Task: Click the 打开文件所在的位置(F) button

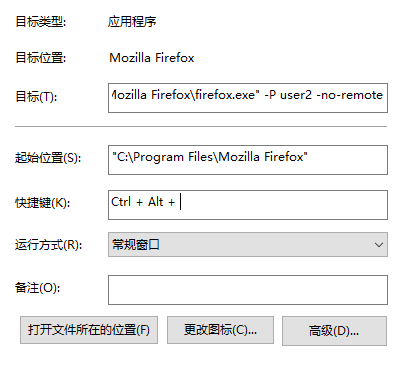Action: point(89,330)
